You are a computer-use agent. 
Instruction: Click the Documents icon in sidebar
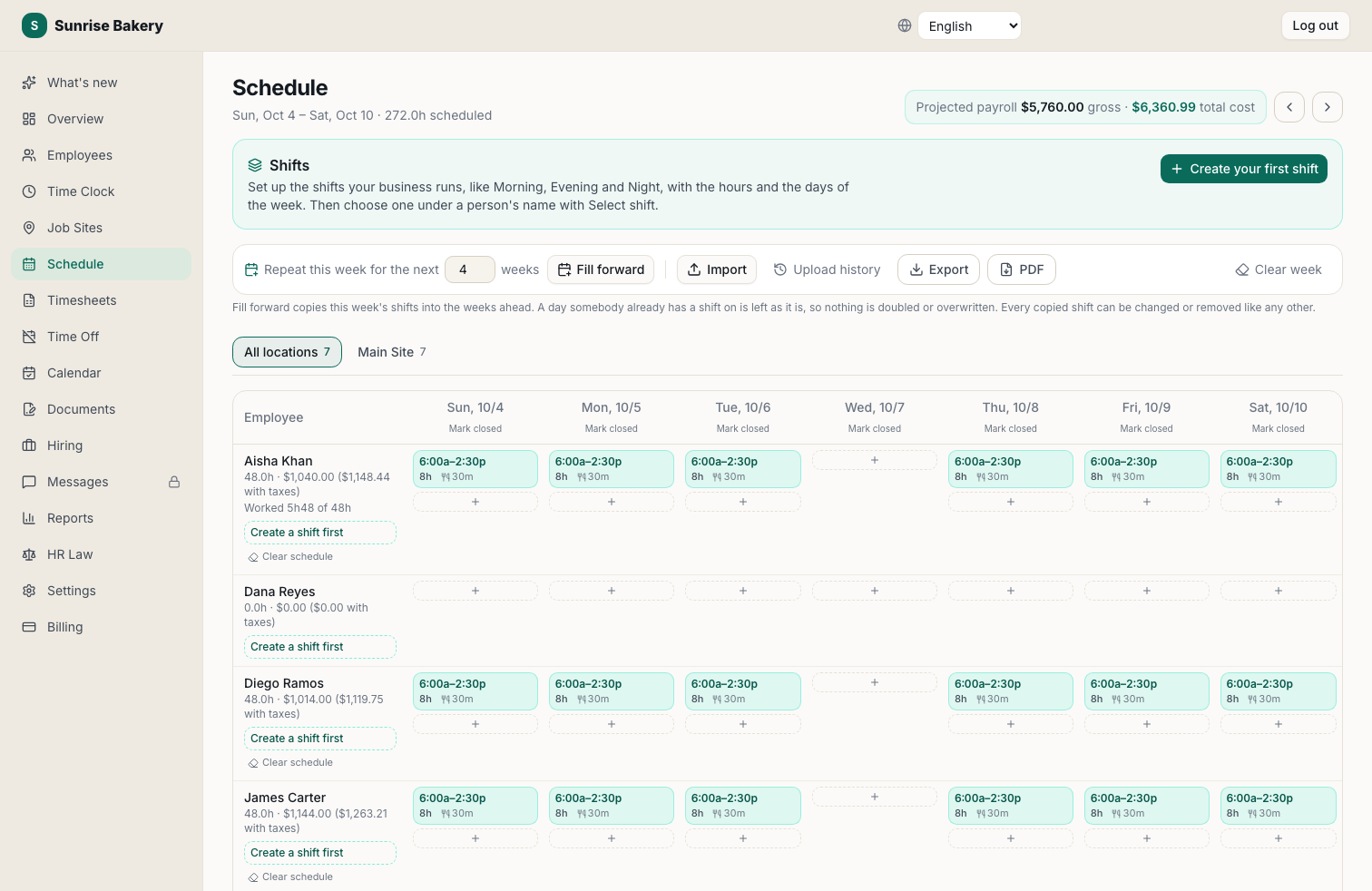29,409
